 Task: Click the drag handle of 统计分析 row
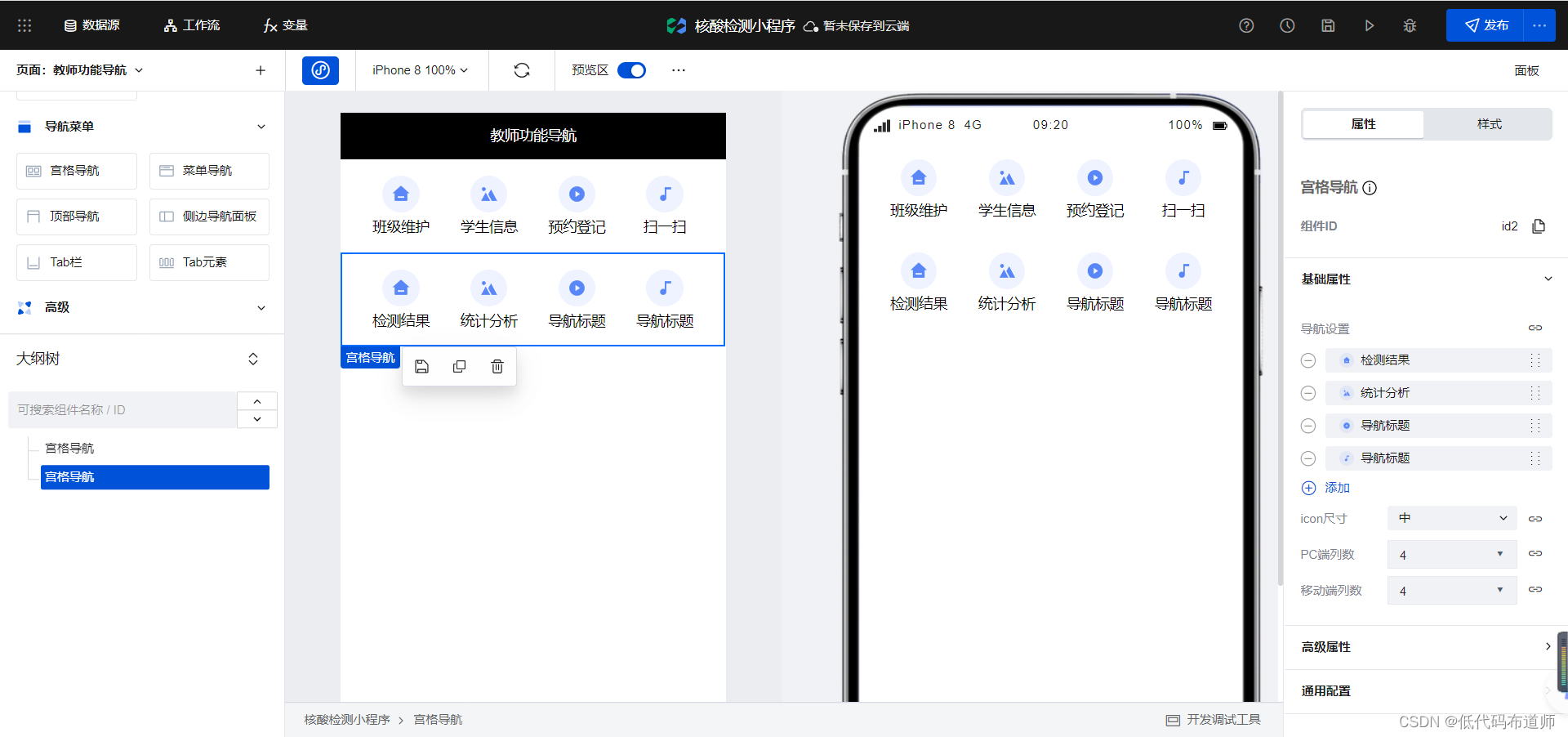click(x=1535, y=393)
